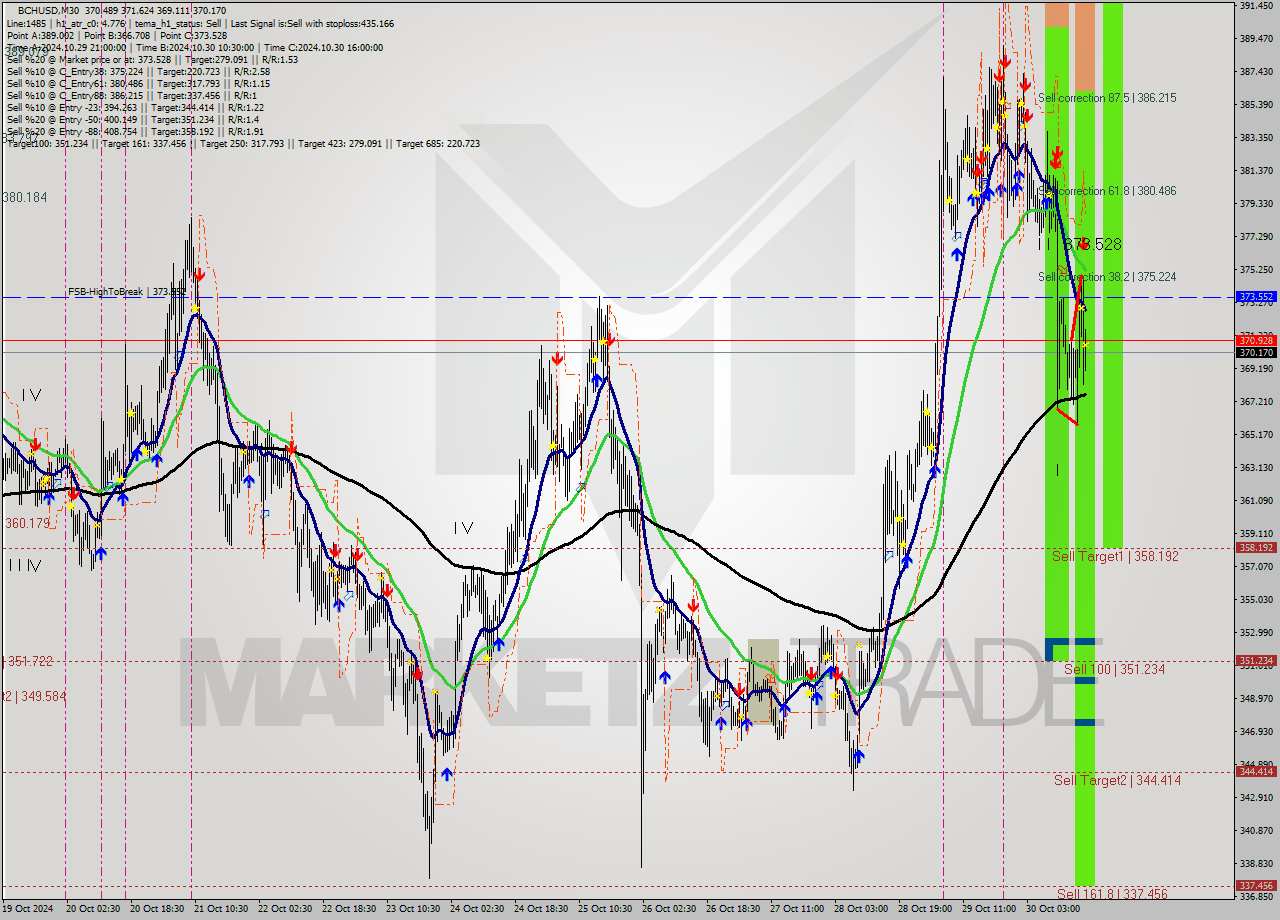This screenshot has height=920, width=1280.
Task: Select the 'Sell correction 38.2 | 375.224' label
Action: (x=1106, y=276)
